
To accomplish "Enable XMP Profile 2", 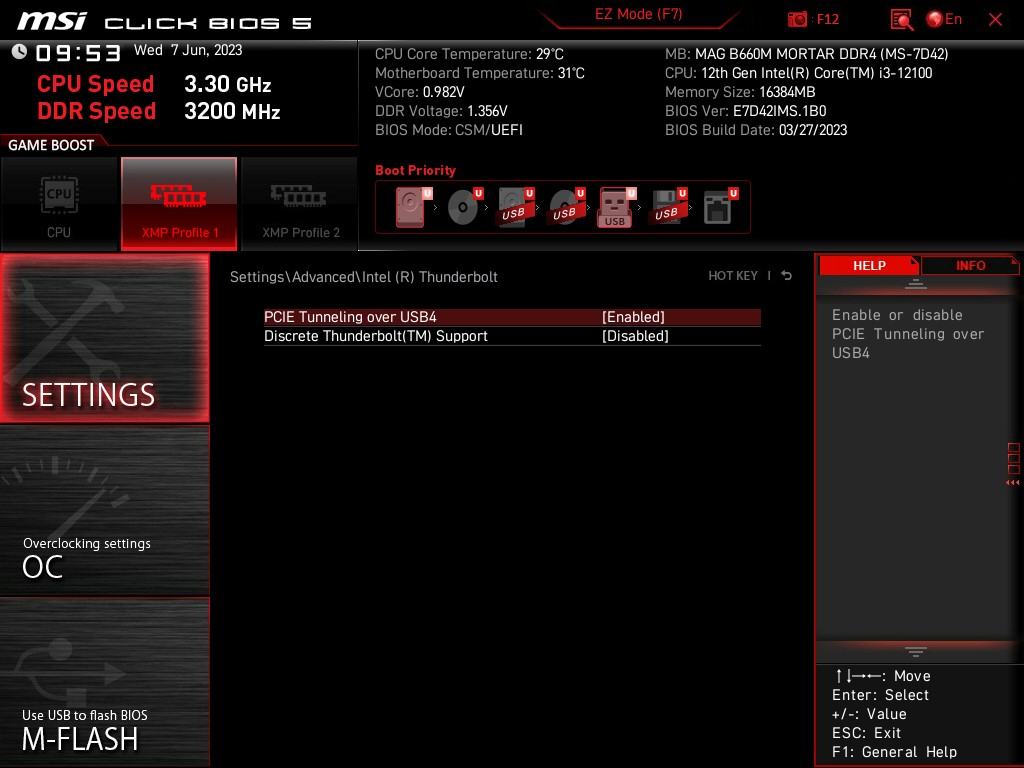I will [300, 204].
